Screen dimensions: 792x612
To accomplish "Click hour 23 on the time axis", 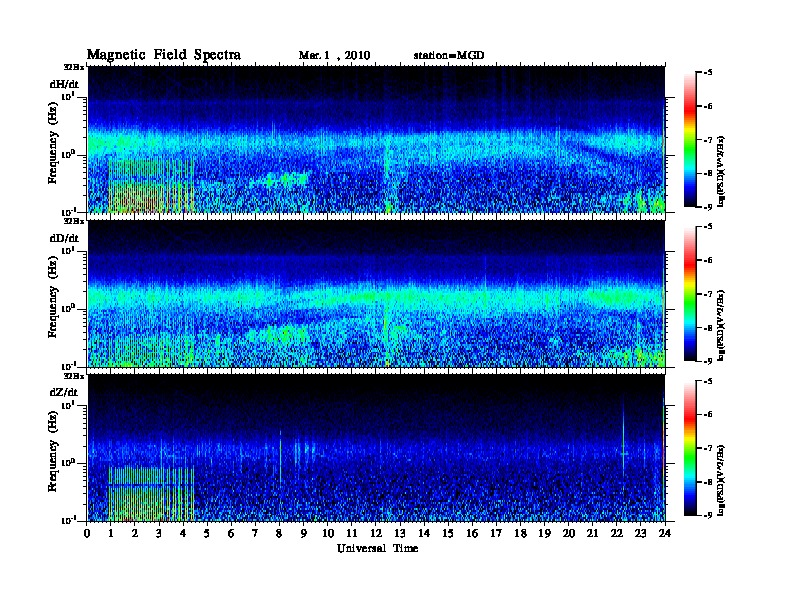I will [x=641, y=533].
